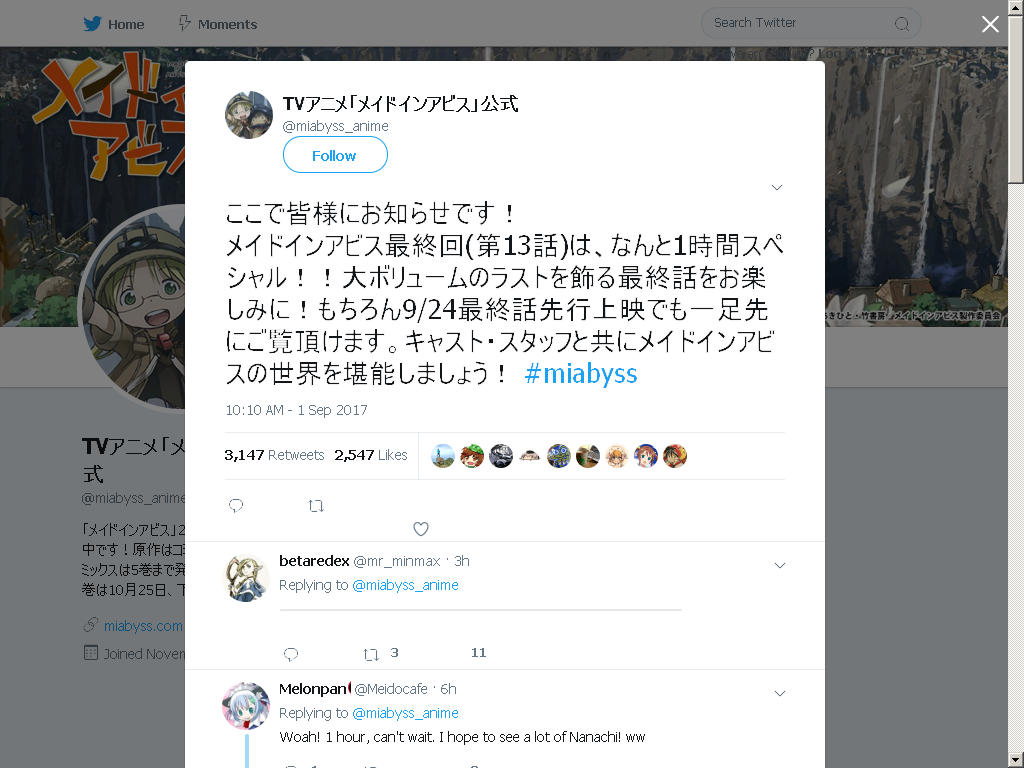Screen dimensions: 1024x768
Task: Expand options for Melonpan's reply
Action: (780, 694)
